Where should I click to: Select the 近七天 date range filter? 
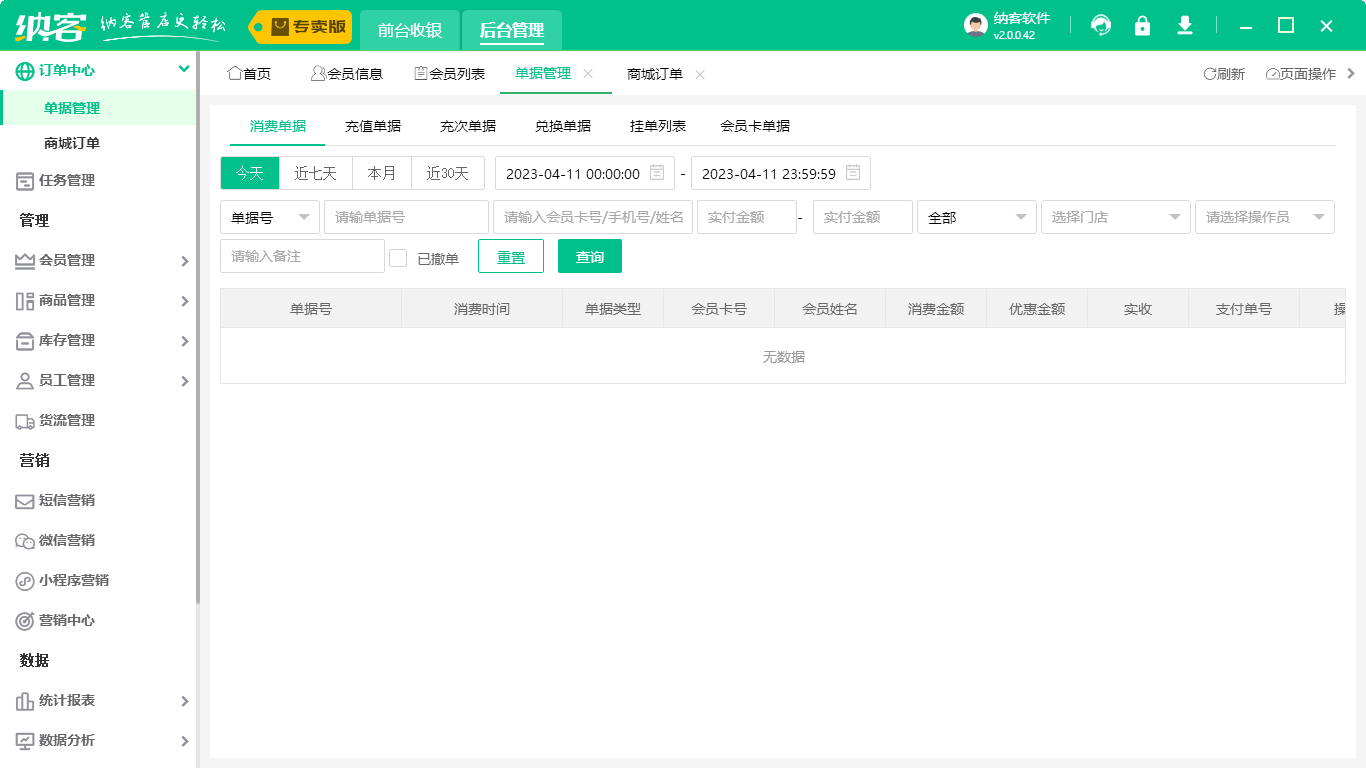pyautogui.click(x=315, y=173)
